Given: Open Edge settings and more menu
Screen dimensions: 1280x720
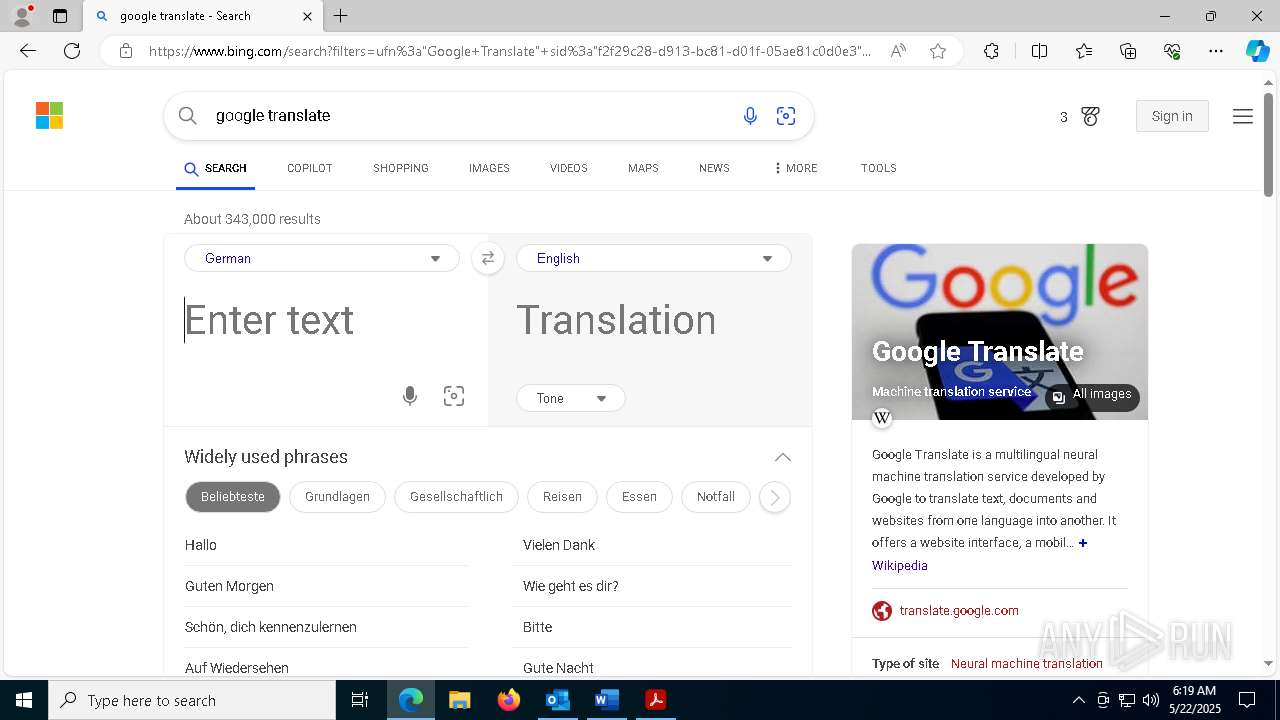Looking at the screenshot, I should (x=1215, y=51).
